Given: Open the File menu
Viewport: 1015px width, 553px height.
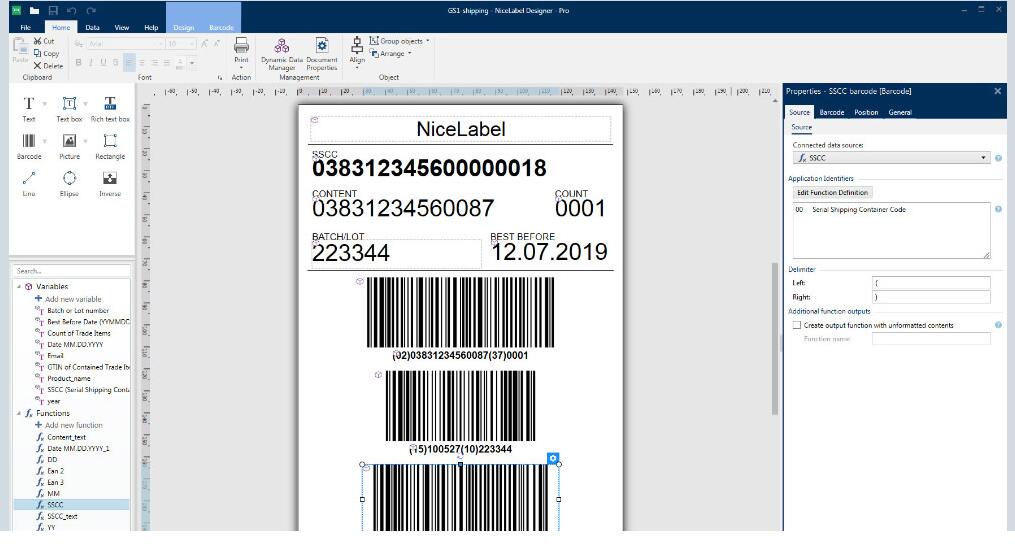Looking at the screenshot, I should point(26,27).
